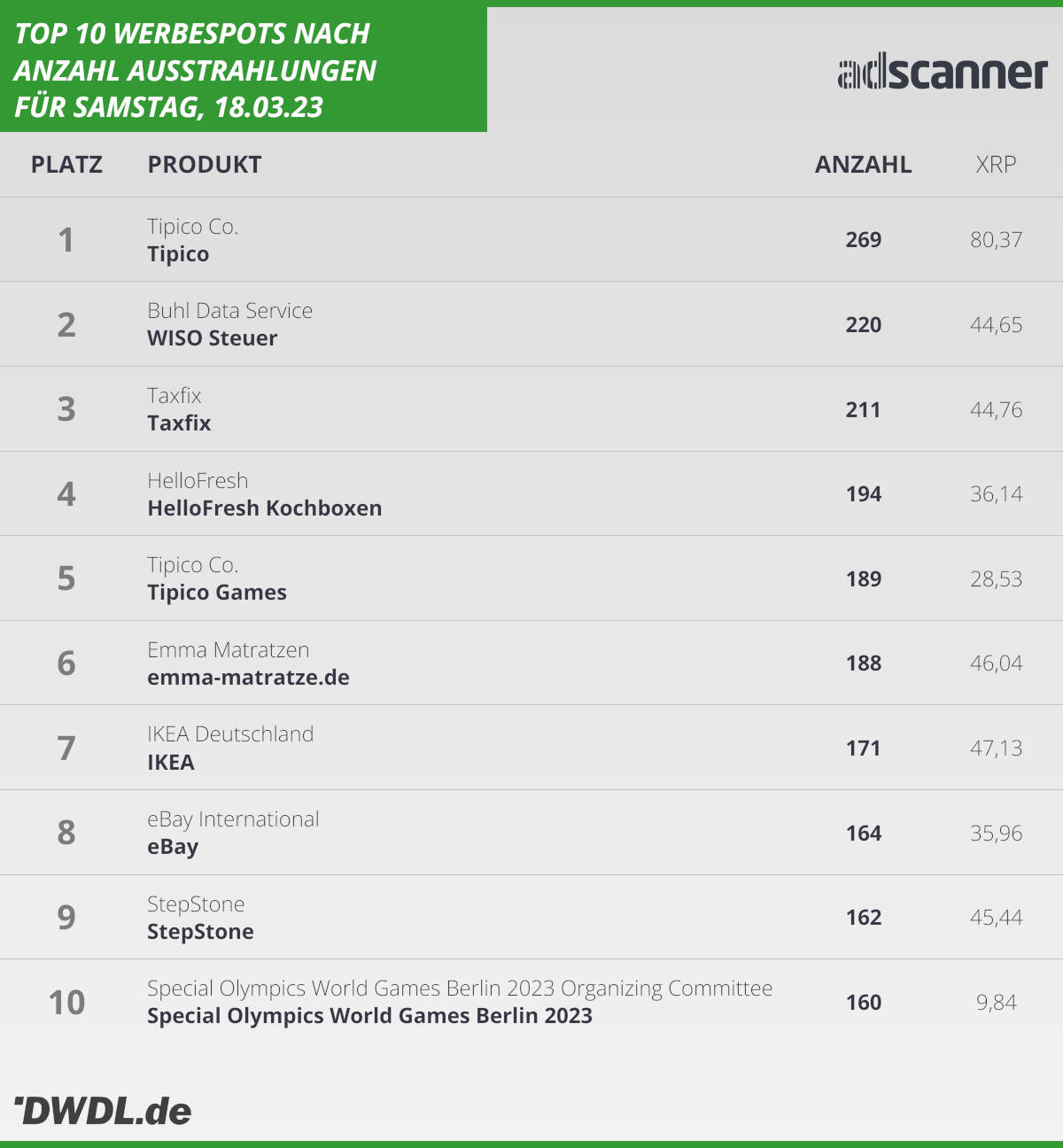Click the ANZAHL column header
The width and height of the screenshot is (1063, 1148).
pos(864,165)
